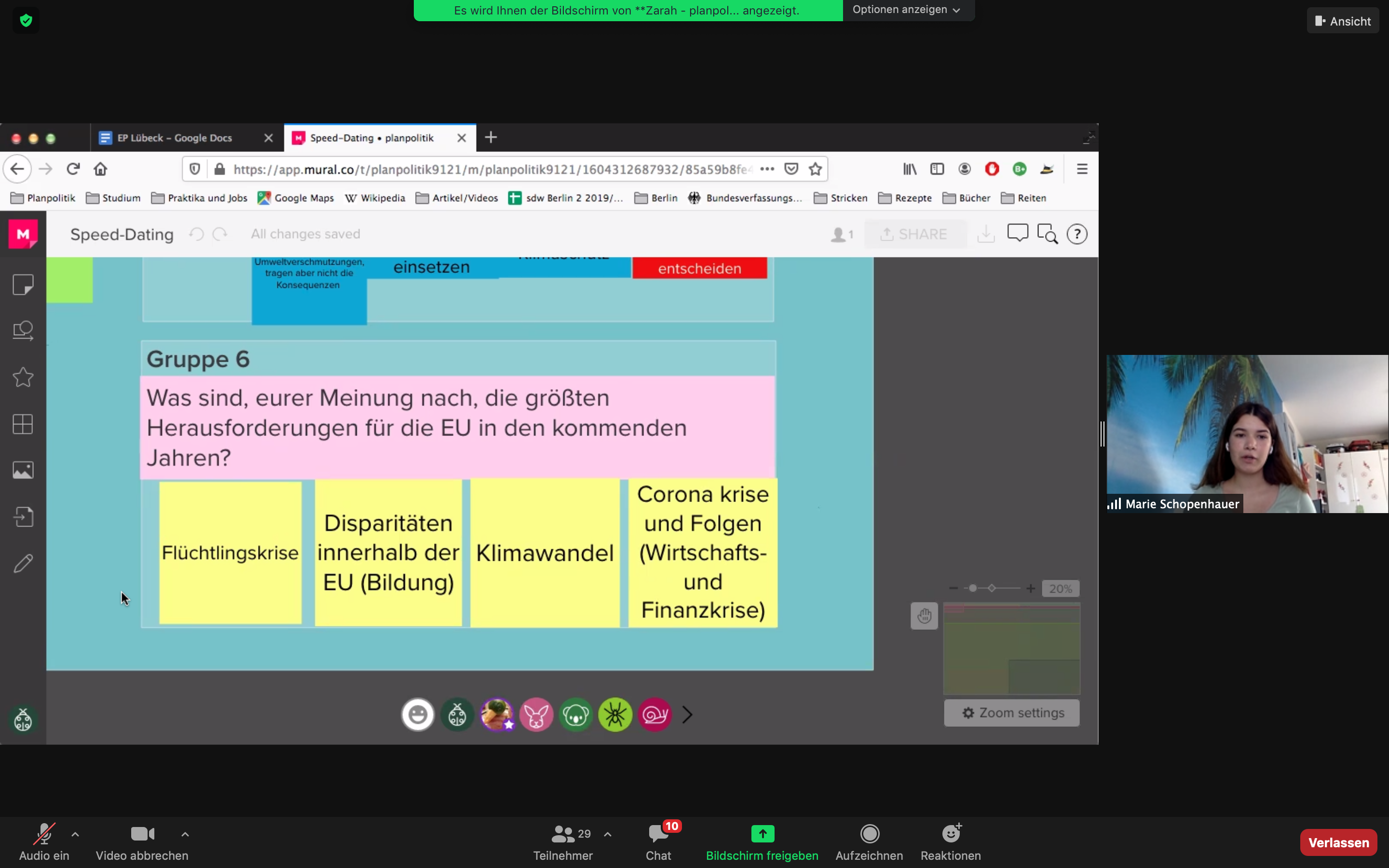Click the red Verlassen button
The height and width of the screenshot is (868, 1389).
pos(1338,842)
